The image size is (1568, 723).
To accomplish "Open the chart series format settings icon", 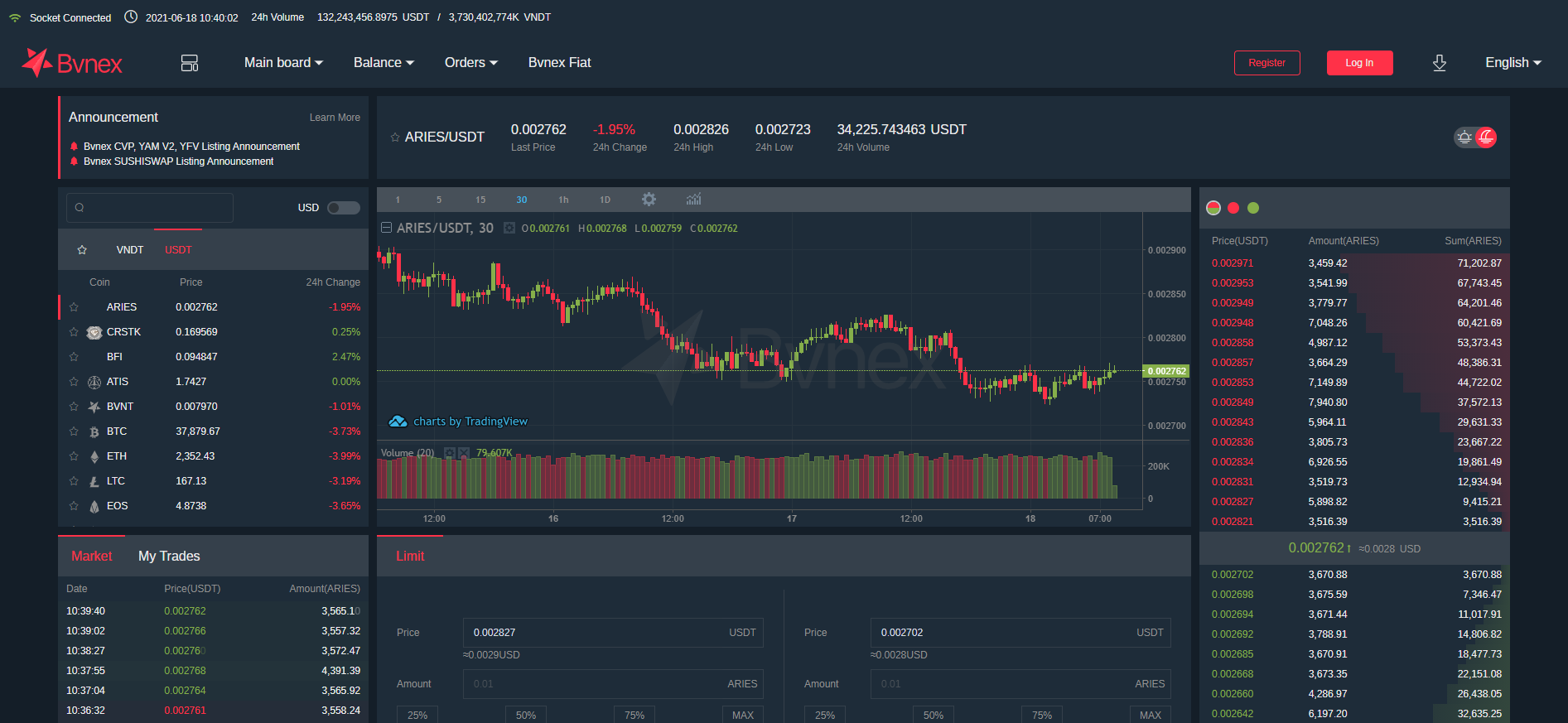I will pos(509,228).
